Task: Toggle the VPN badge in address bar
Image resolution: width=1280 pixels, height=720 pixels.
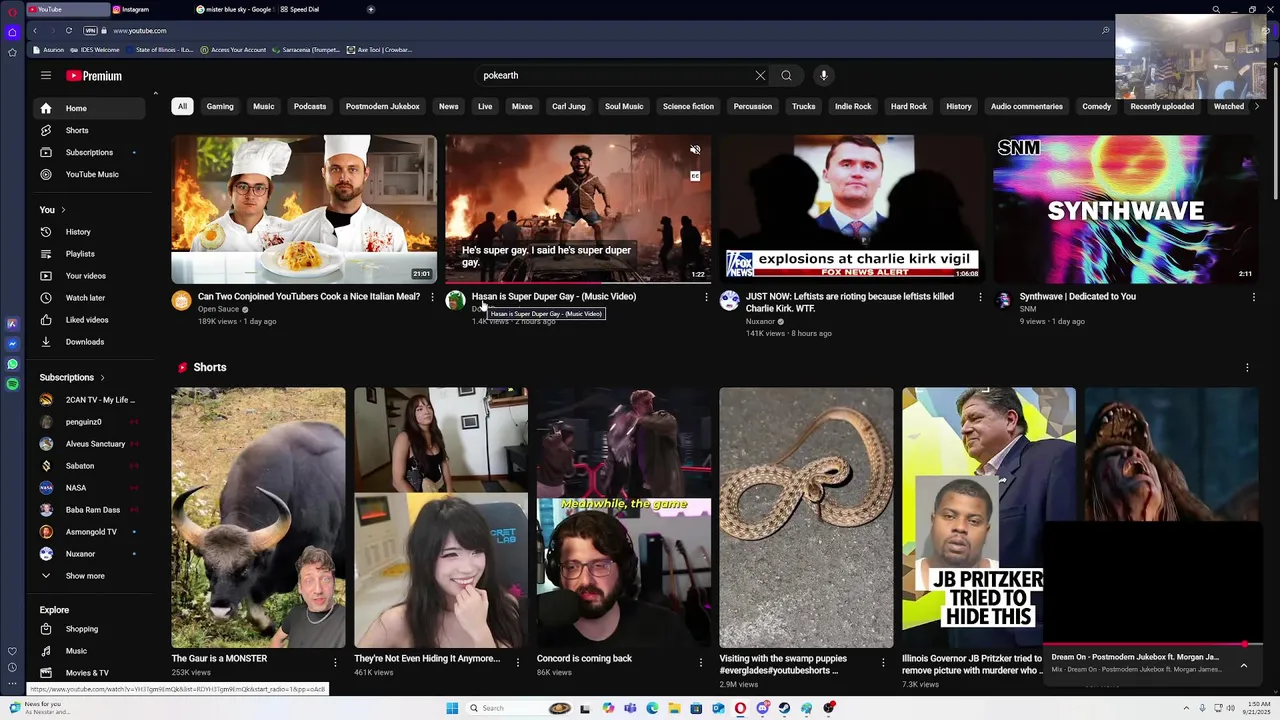Action: 90,31
